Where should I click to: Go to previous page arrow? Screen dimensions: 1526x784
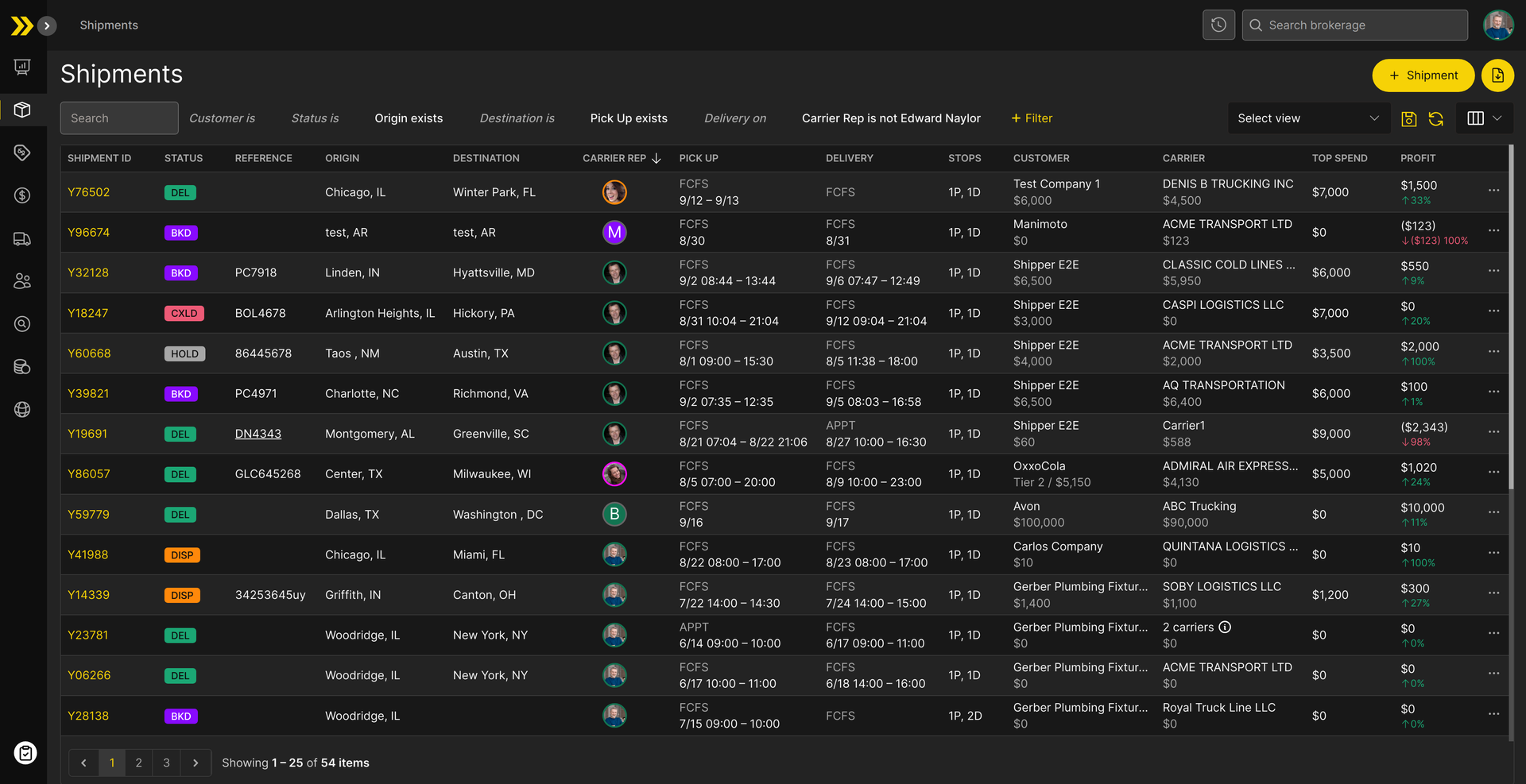(83, 763)
